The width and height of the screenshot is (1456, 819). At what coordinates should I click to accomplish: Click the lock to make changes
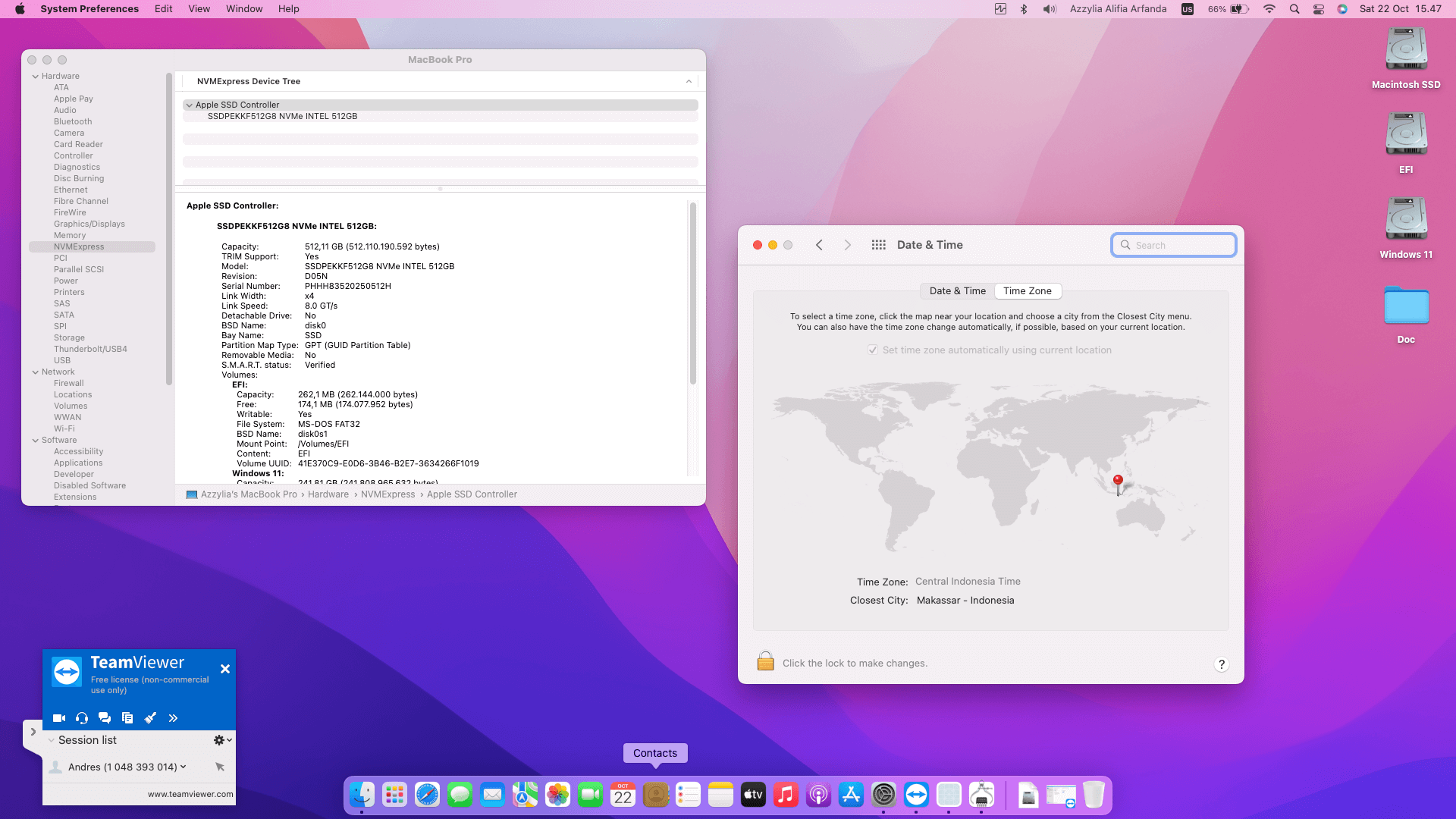point(766,662)
